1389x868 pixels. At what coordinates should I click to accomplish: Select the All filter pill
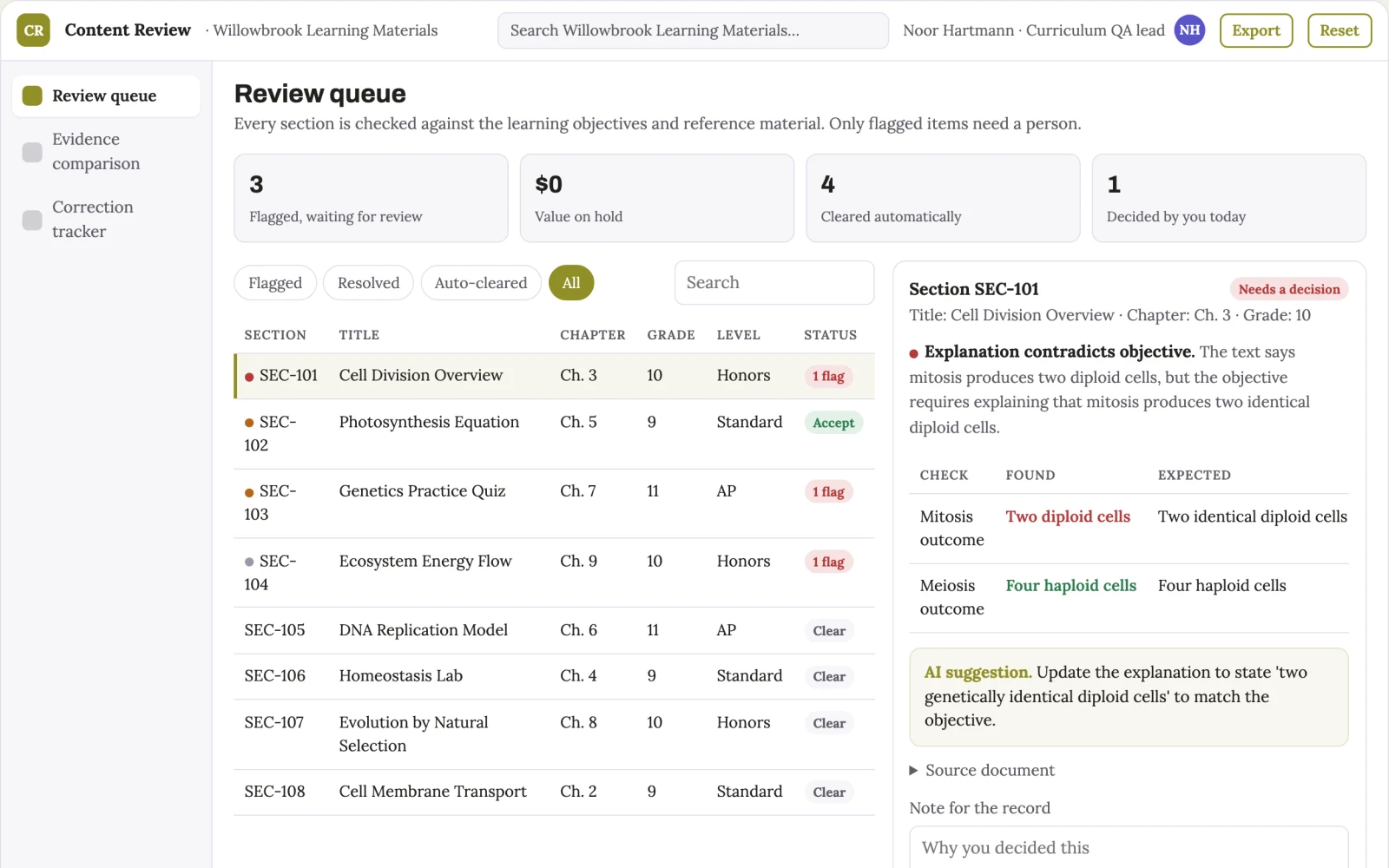tap(571, 283)
